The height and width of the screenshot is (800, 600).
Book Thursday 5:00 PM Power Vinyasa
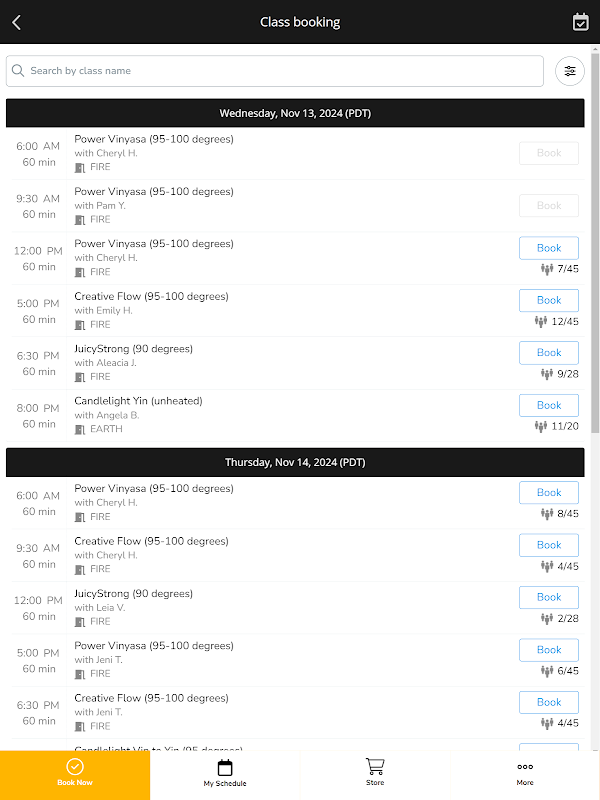tap(548, 650)
